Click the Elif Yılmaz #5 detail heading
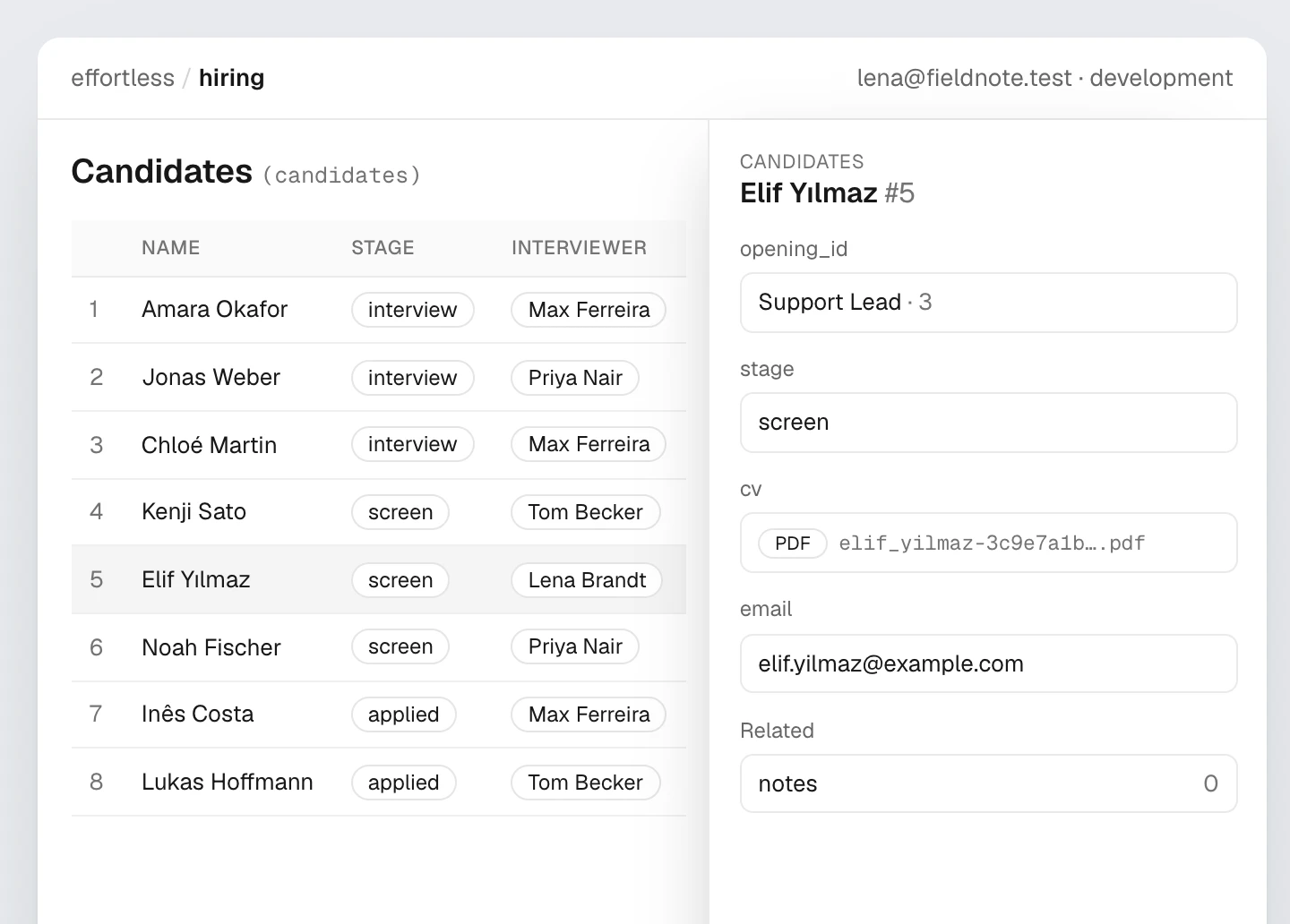 click(x=827, y=193)
